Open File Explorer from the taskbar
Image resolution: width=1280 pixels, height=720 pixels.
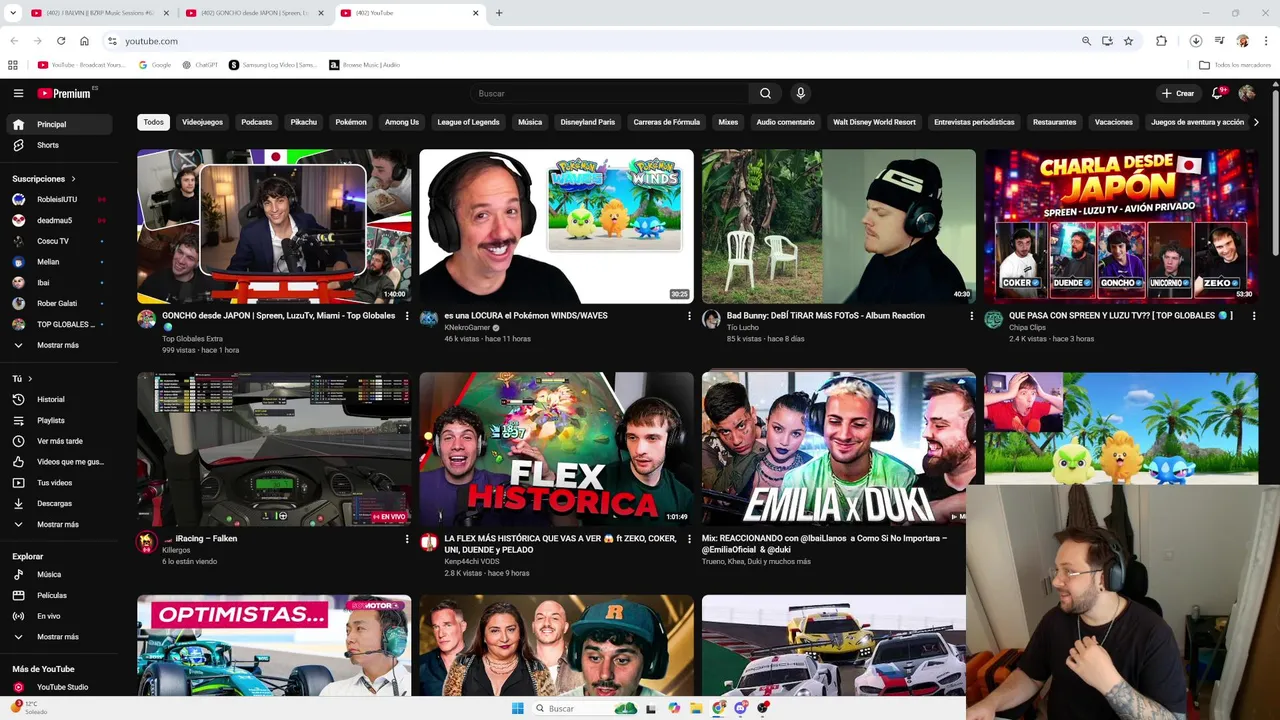(x=696, y=708)
